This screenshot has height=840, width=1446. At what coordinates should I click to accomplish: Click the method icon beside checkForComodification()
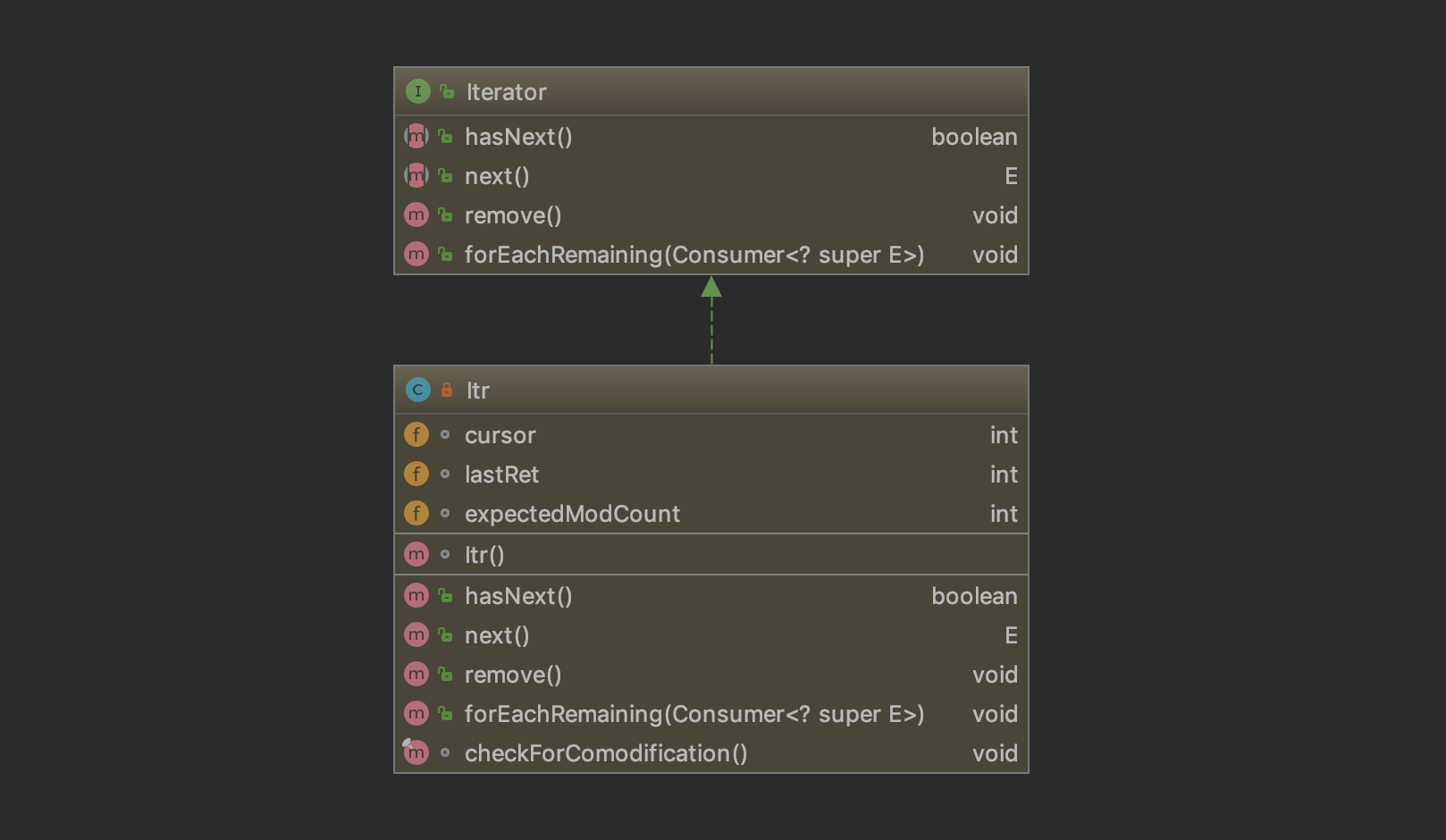point(416,752)
